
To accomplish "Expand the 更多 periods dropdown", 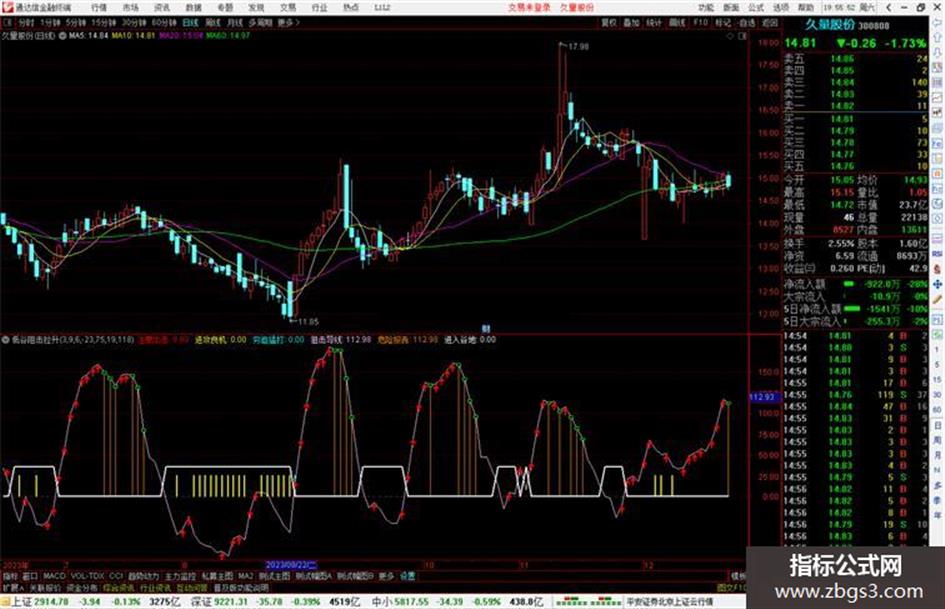I will click(x=288, y=22).
